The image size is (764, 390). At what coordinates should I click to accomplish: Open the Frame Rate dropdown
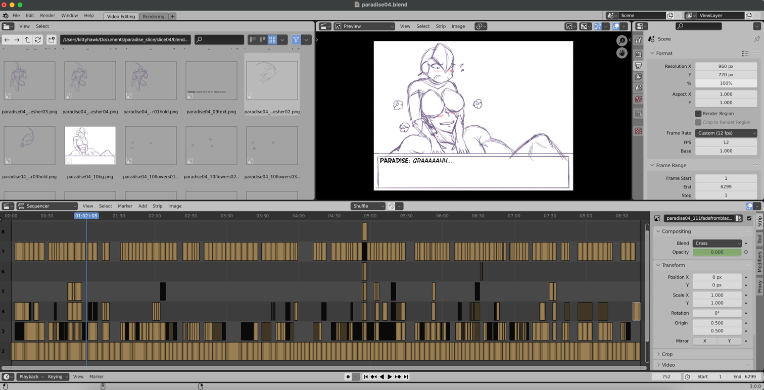pyautogui.click(x=726, y=133)
